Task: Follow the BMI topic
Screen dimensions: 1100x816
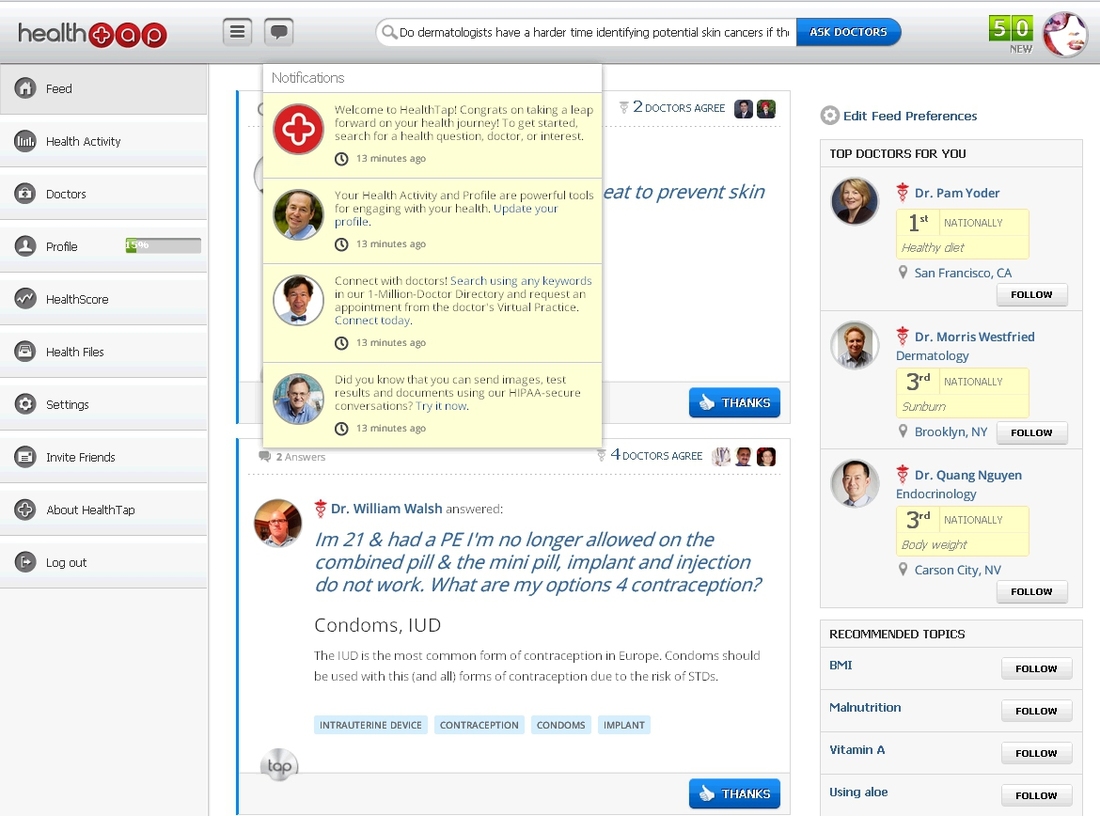Action: pos(1036,669)
